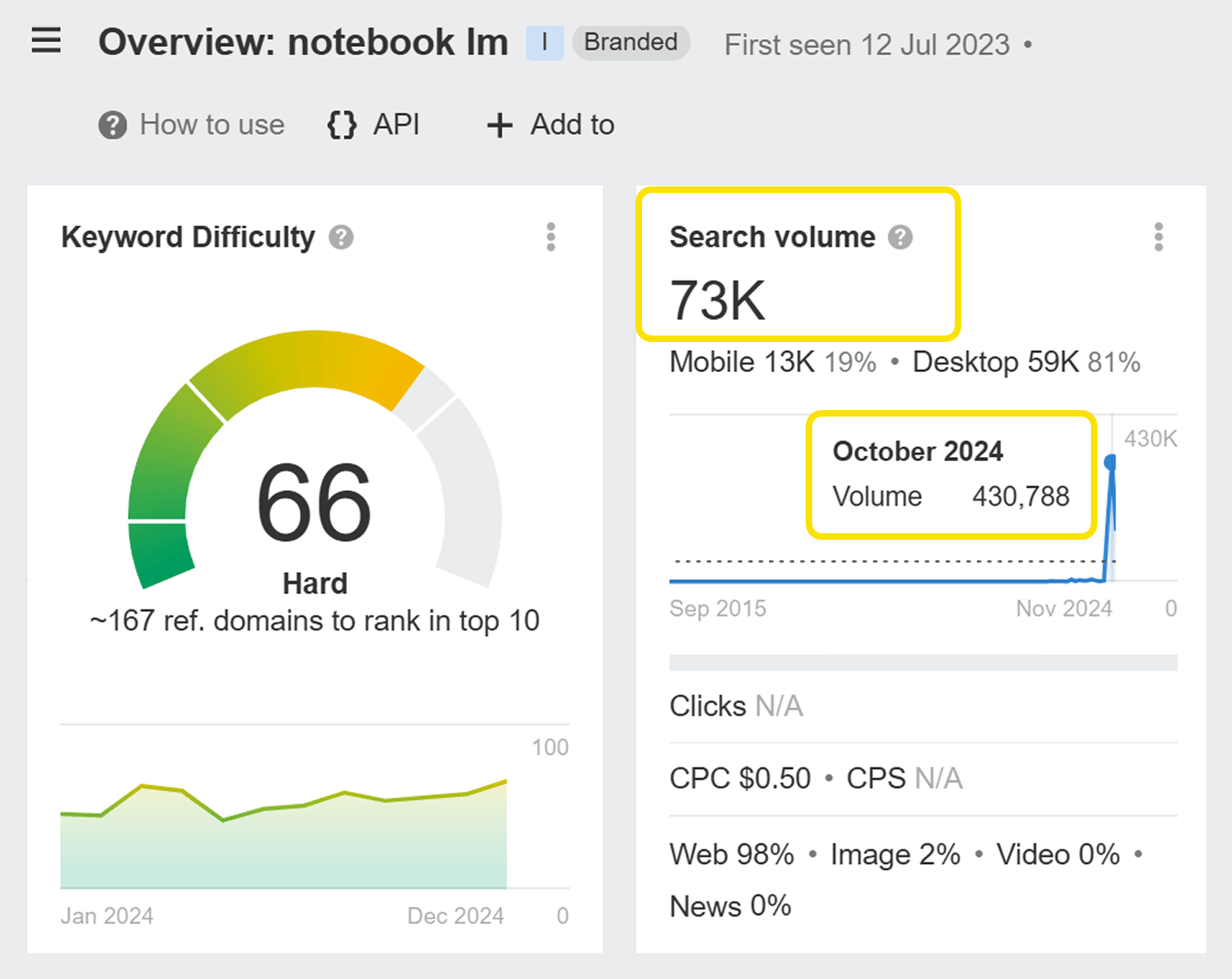This screenshot has height=979, width=1232.
Task: Click the How to use question mark icon
Action: pos(112,125)
